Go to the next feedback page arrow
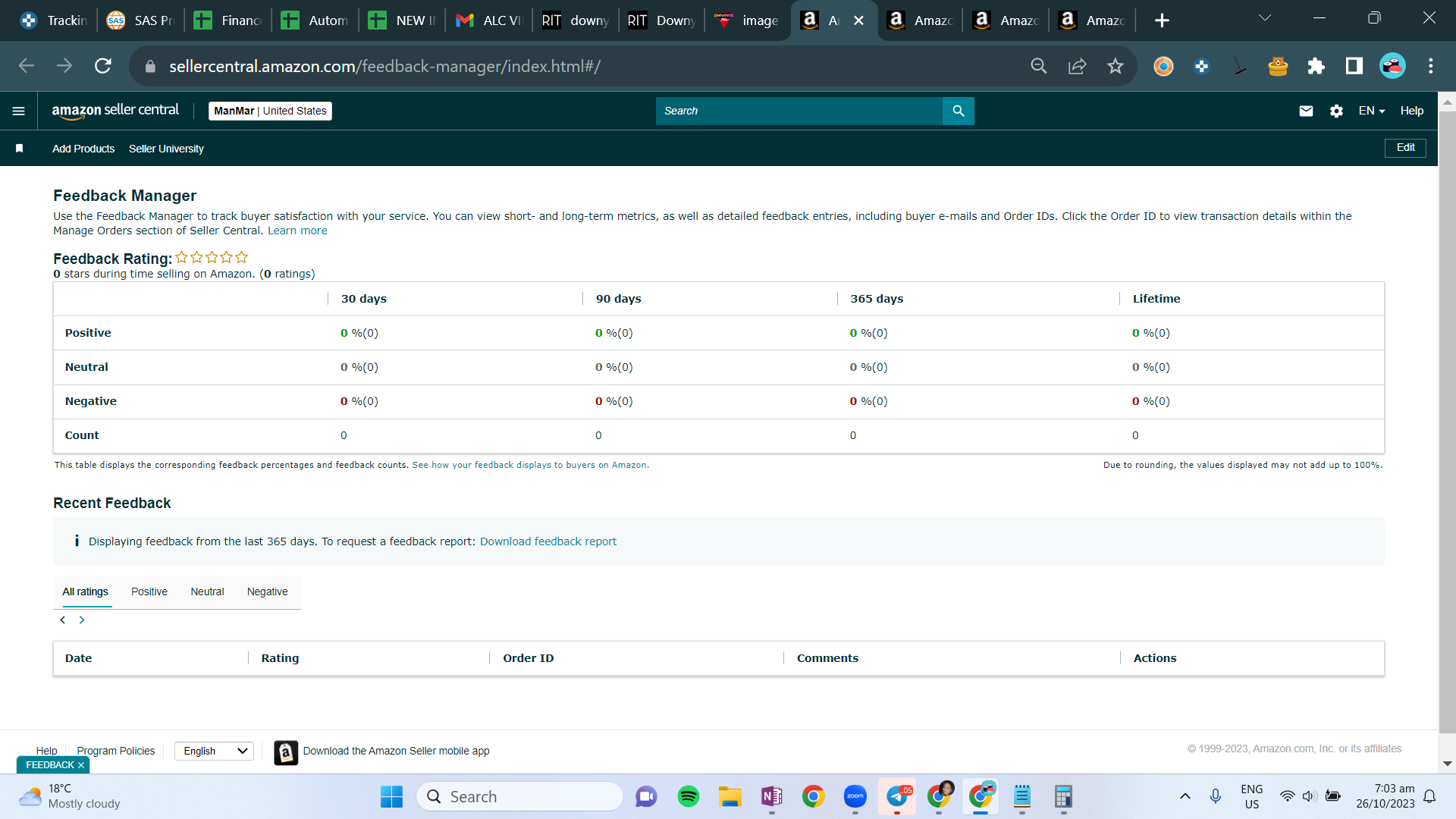1456x819 pixels. 82,620
